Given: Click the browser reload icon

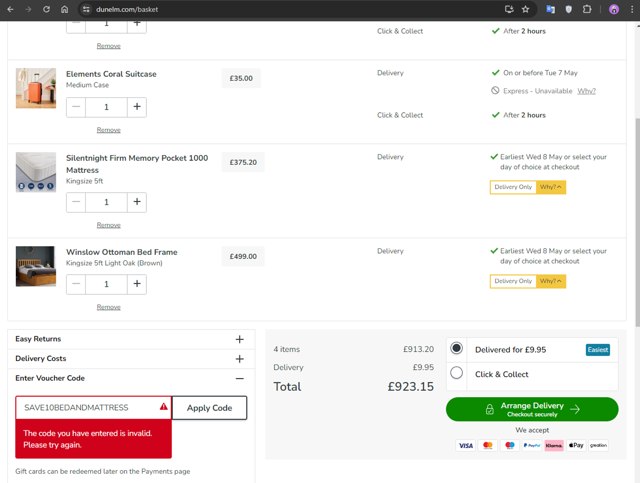Looking at the screenshot, I should tap(46, 9).
